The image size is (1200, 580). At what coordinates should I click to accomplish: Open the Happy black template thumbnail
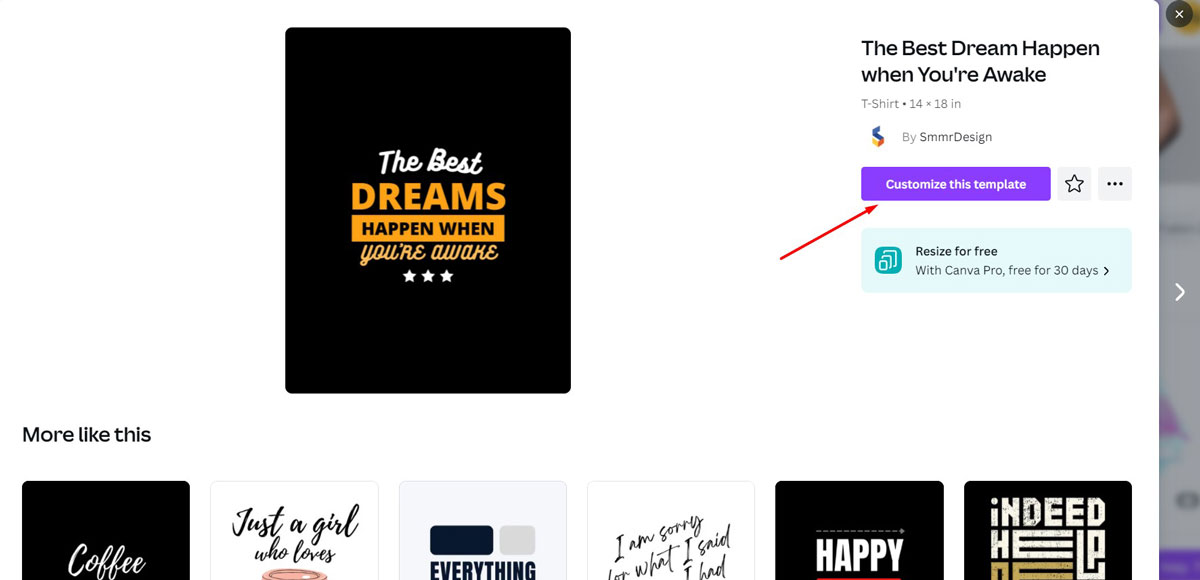(x=859, y=531)
